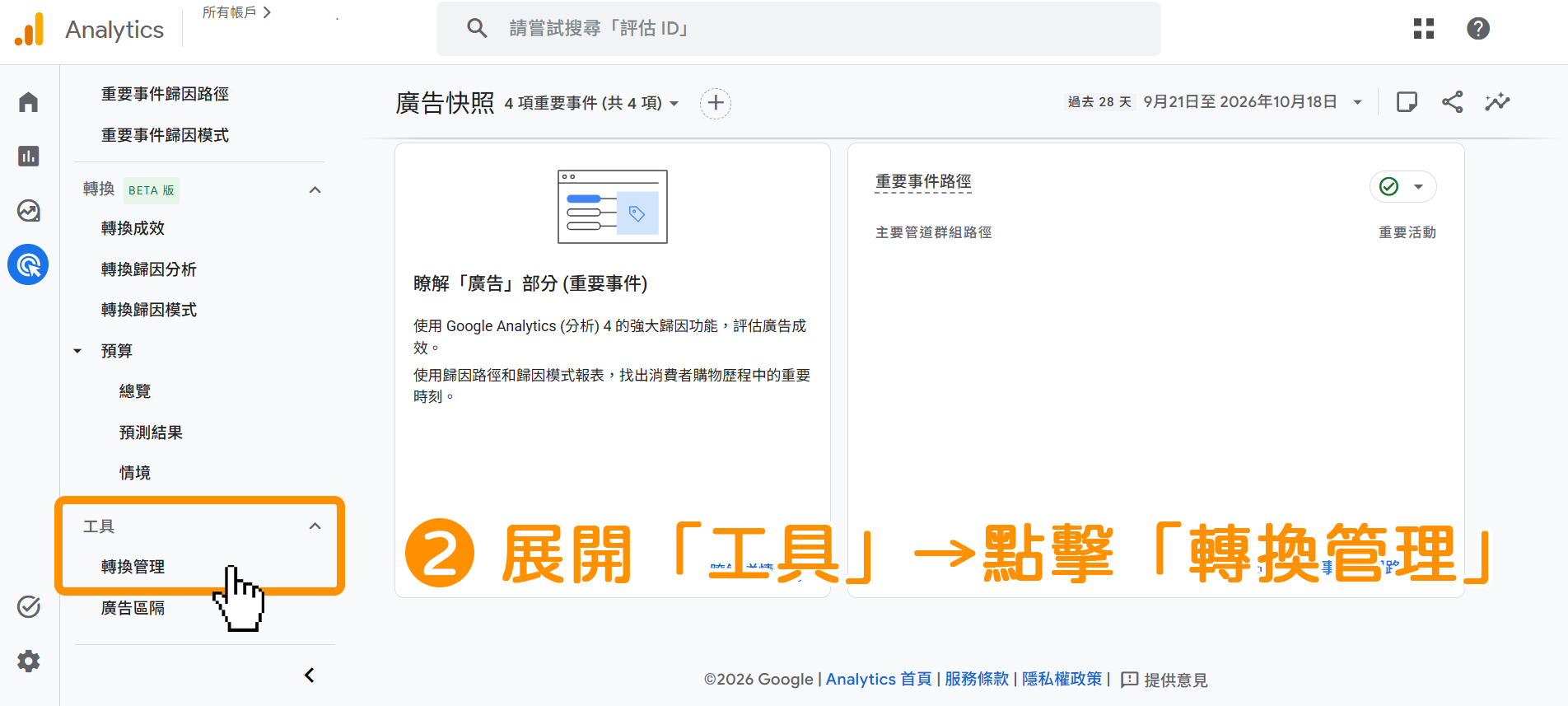Open the Google apps grid icon
Viewport: 1568px width, 706px height.
[x=1424, y=29]
